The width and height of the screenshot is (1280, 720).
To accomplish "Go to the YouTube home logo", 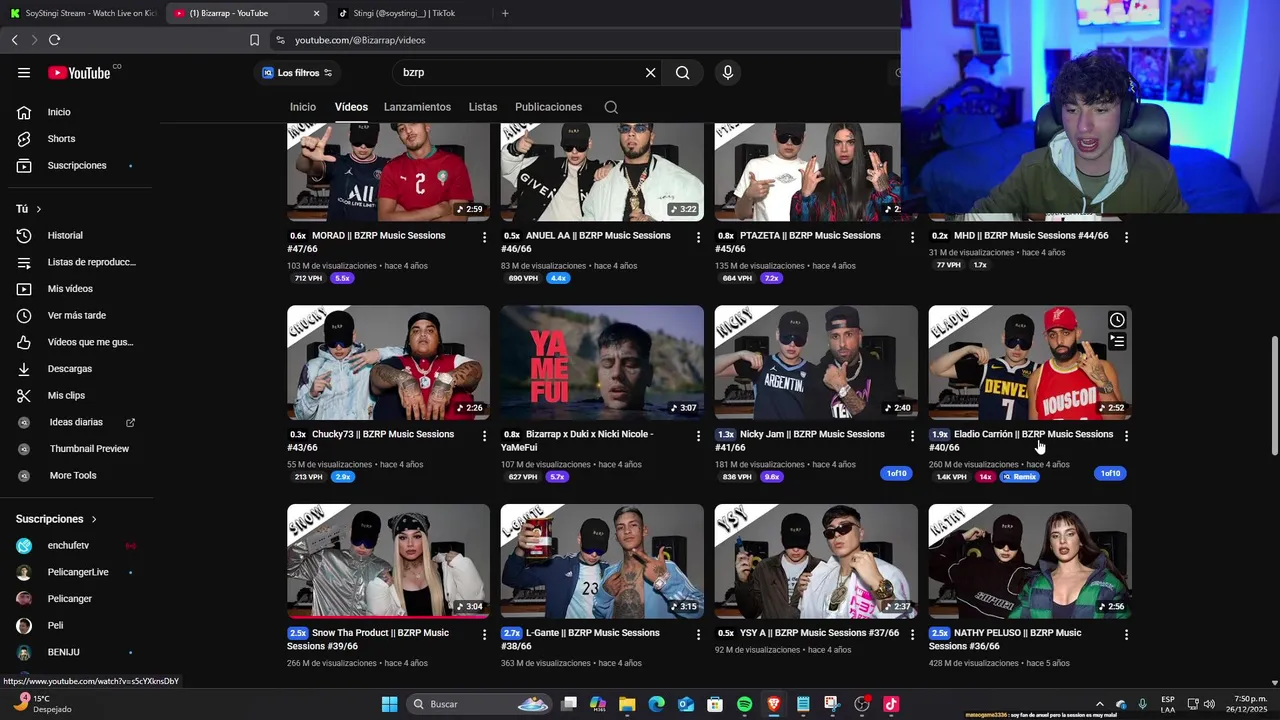I will click(x=79, y=72).
